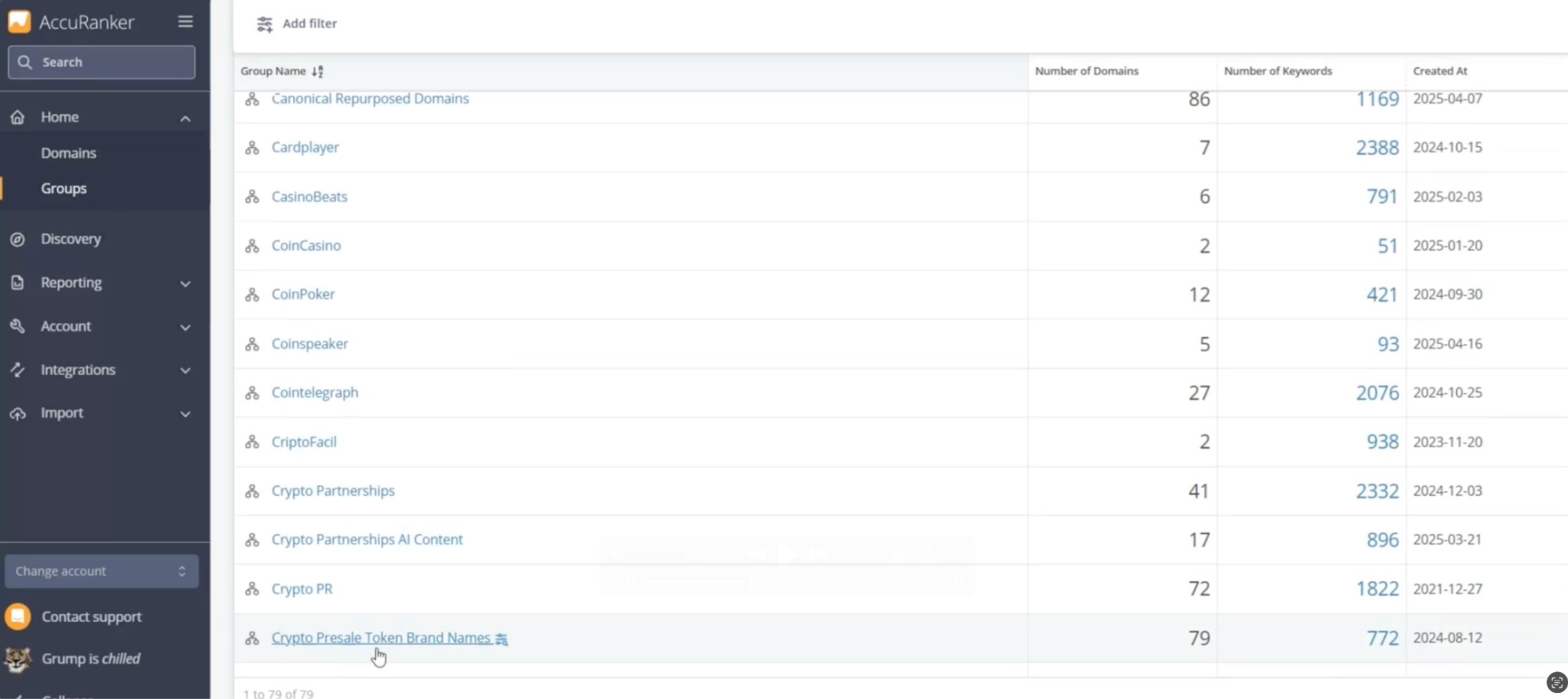Open the Change account dropdown
Viewport: 1568px width, 699px height.
tap(102, 571)
